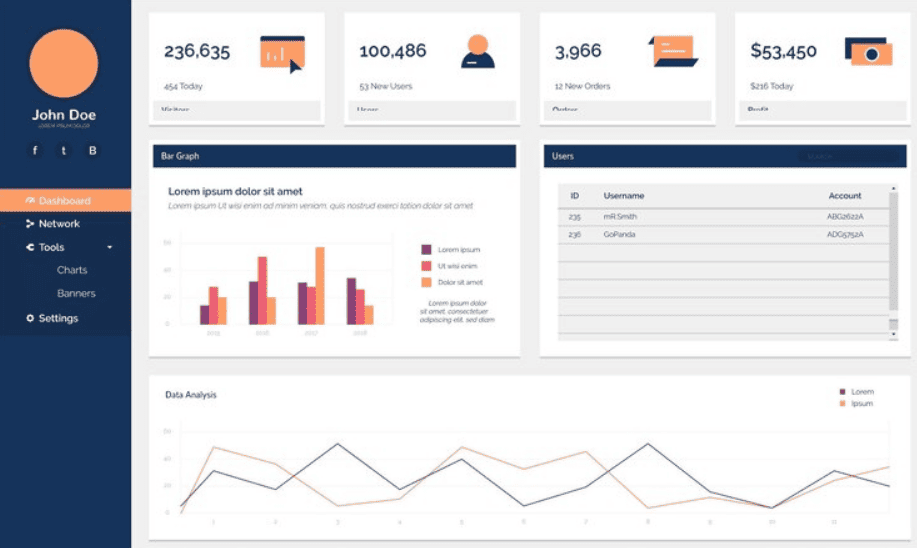
Task: Click the purple 'Lorem ipsum' legend swatch
Action: tap(426, 249)
